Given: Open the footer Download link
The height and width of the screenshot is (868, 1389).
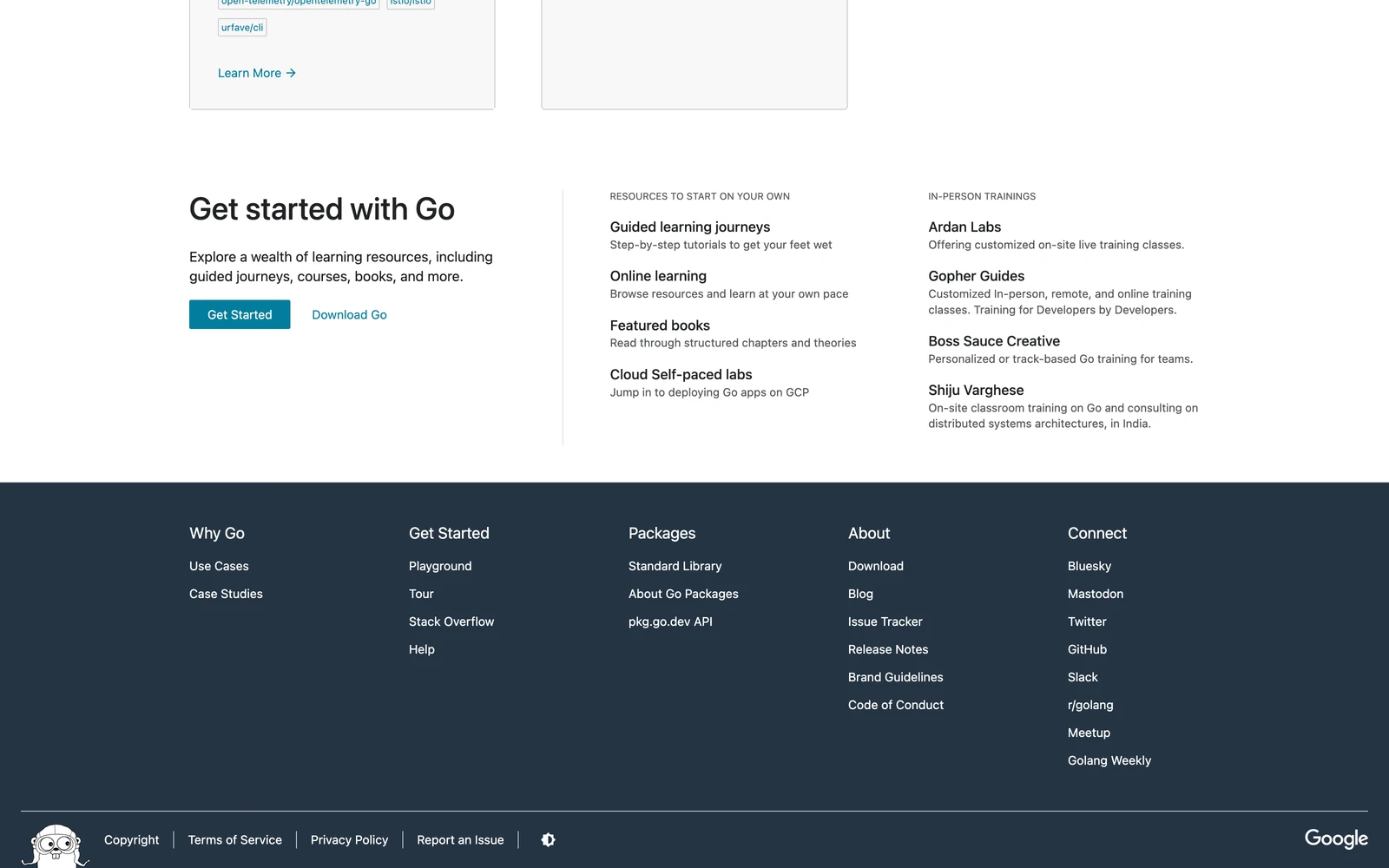Looking at the screenshot, I should [x=876, y=566].
